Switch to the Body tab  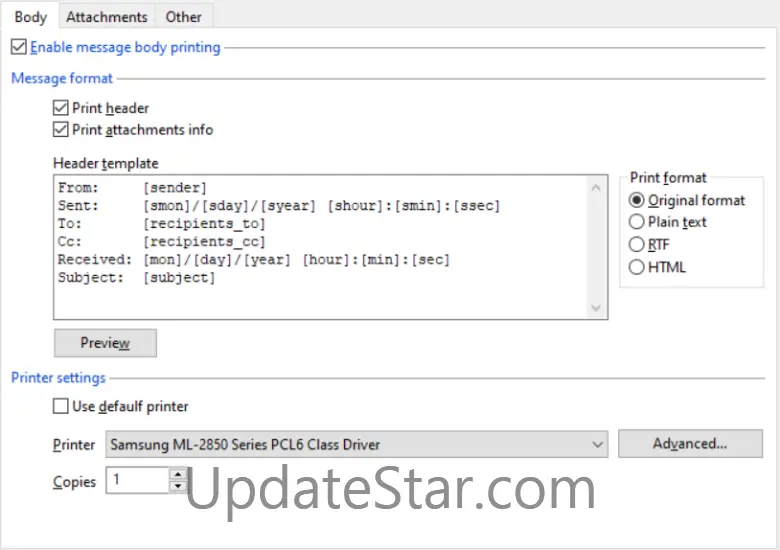click(x=30, y=17)
